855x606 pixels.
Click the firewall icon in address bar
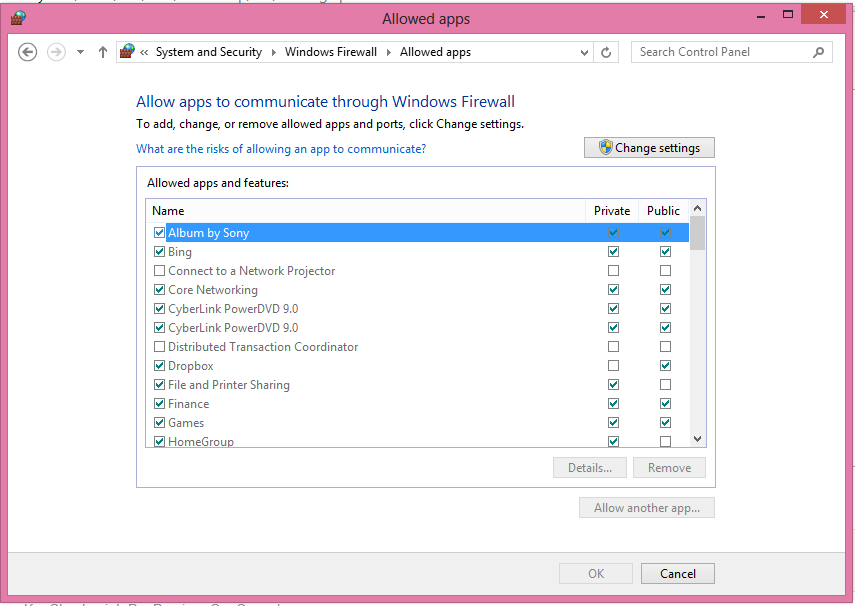[127, 52]
